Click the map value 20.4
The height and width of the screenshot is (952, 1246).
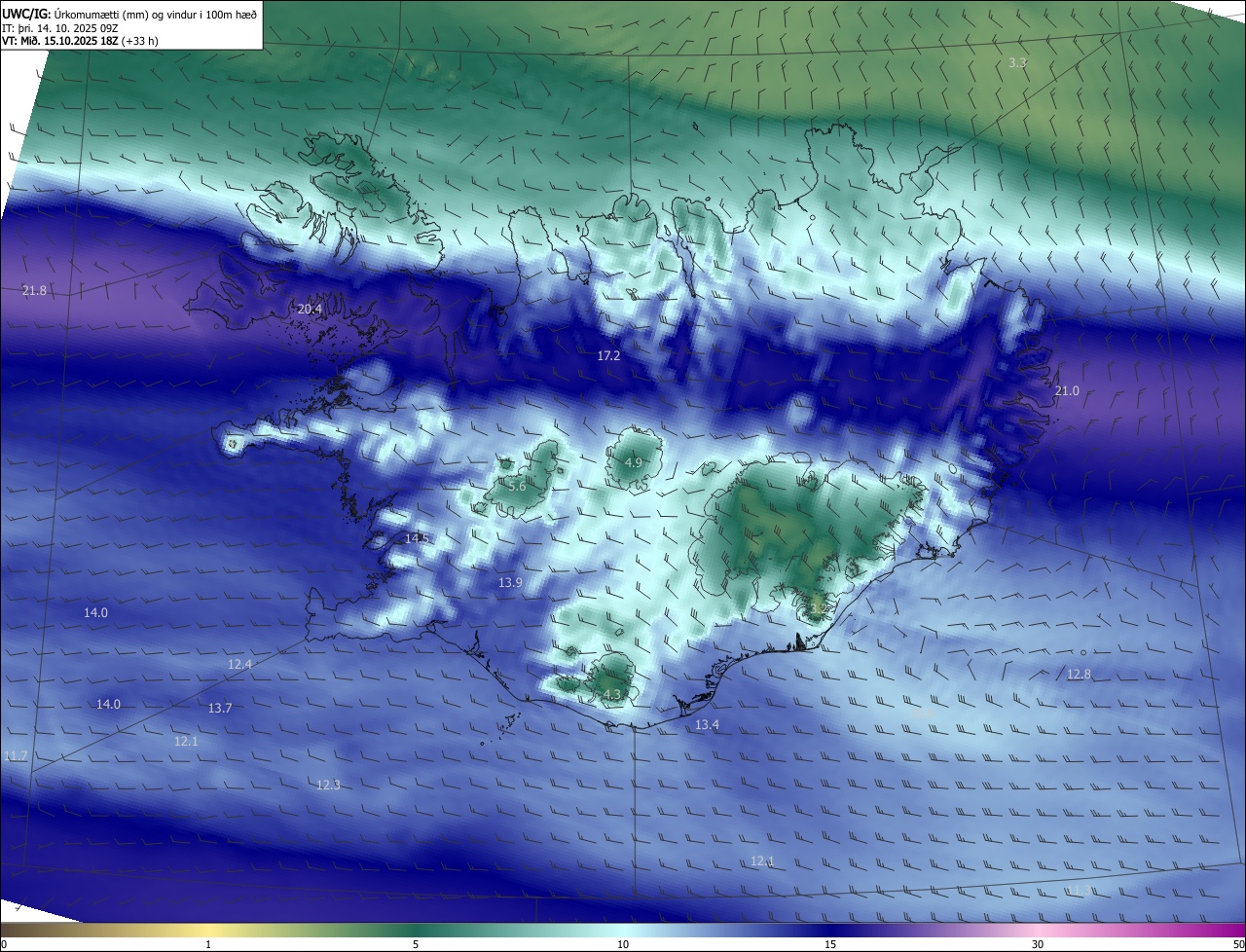point(310,309)
